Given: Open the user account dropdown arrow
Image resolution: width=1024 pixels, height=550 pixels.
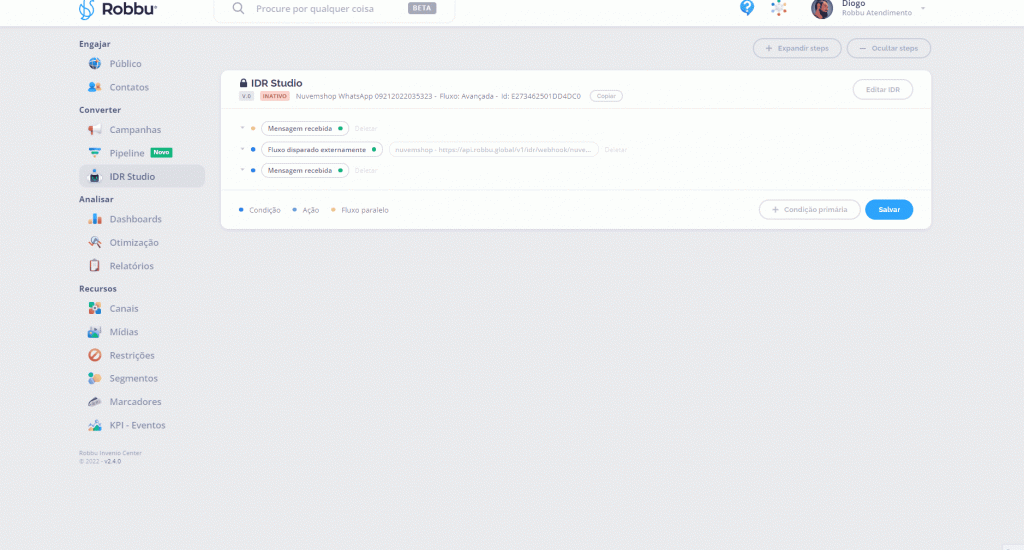Looking at the screenshot, I should tap(922, 9).
